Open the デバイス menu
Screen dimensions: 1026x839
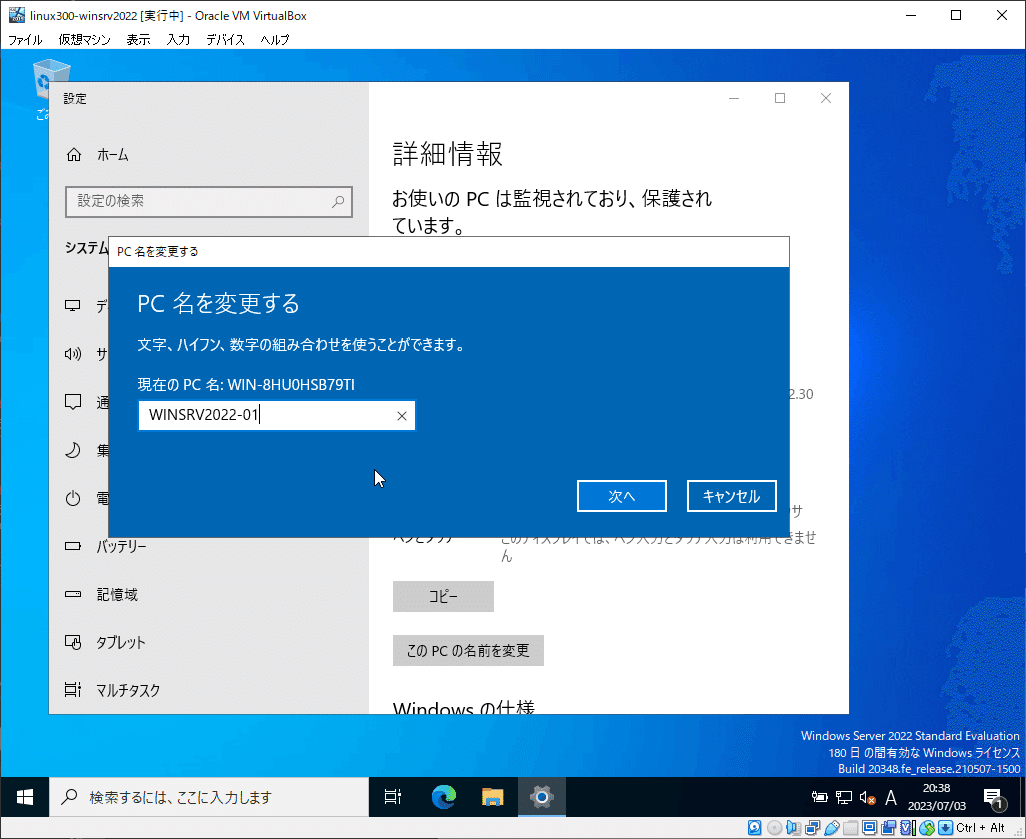point(225,40)
